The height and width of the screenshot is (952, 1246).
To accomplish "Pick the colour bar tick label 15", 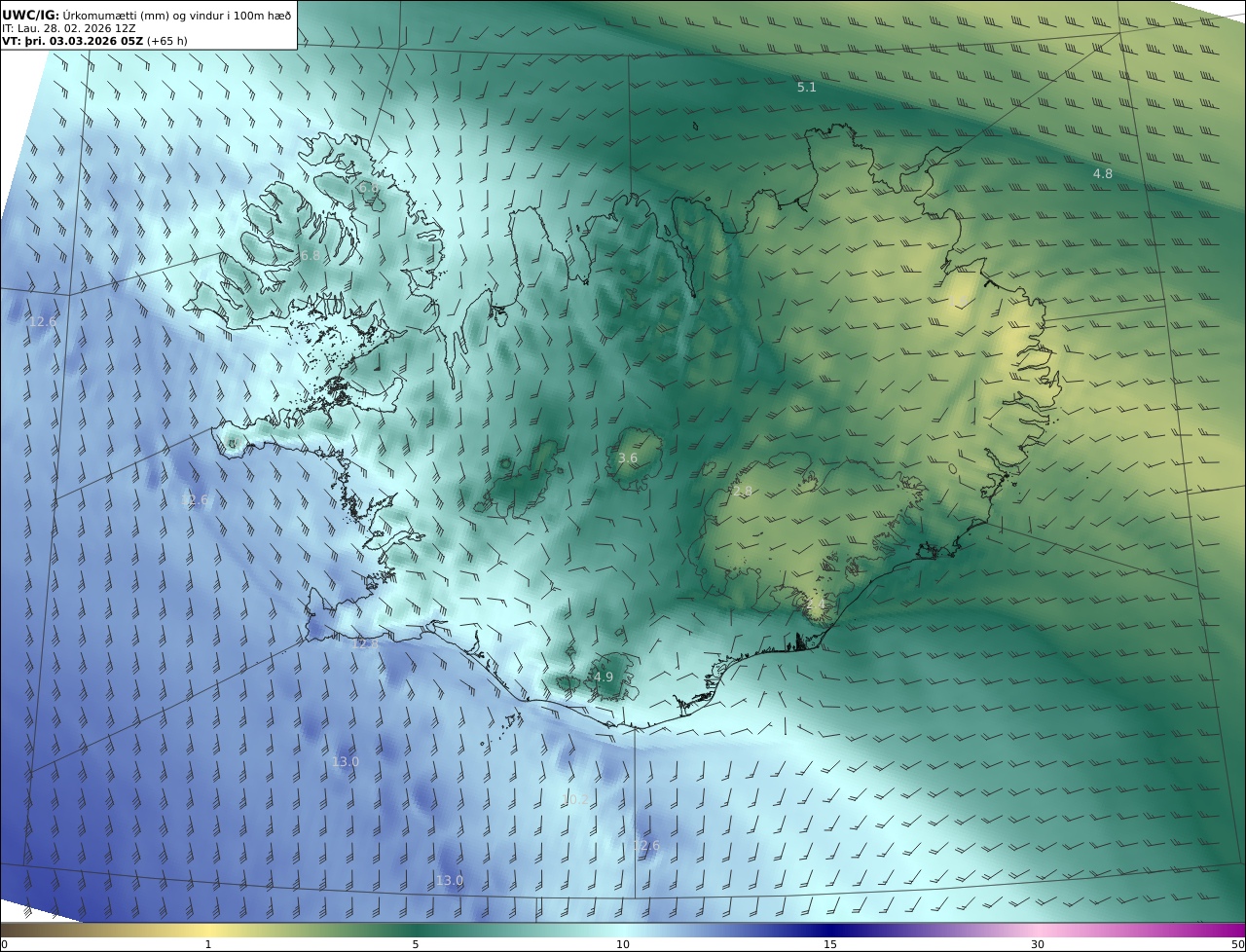I will [x=830, y=944].
